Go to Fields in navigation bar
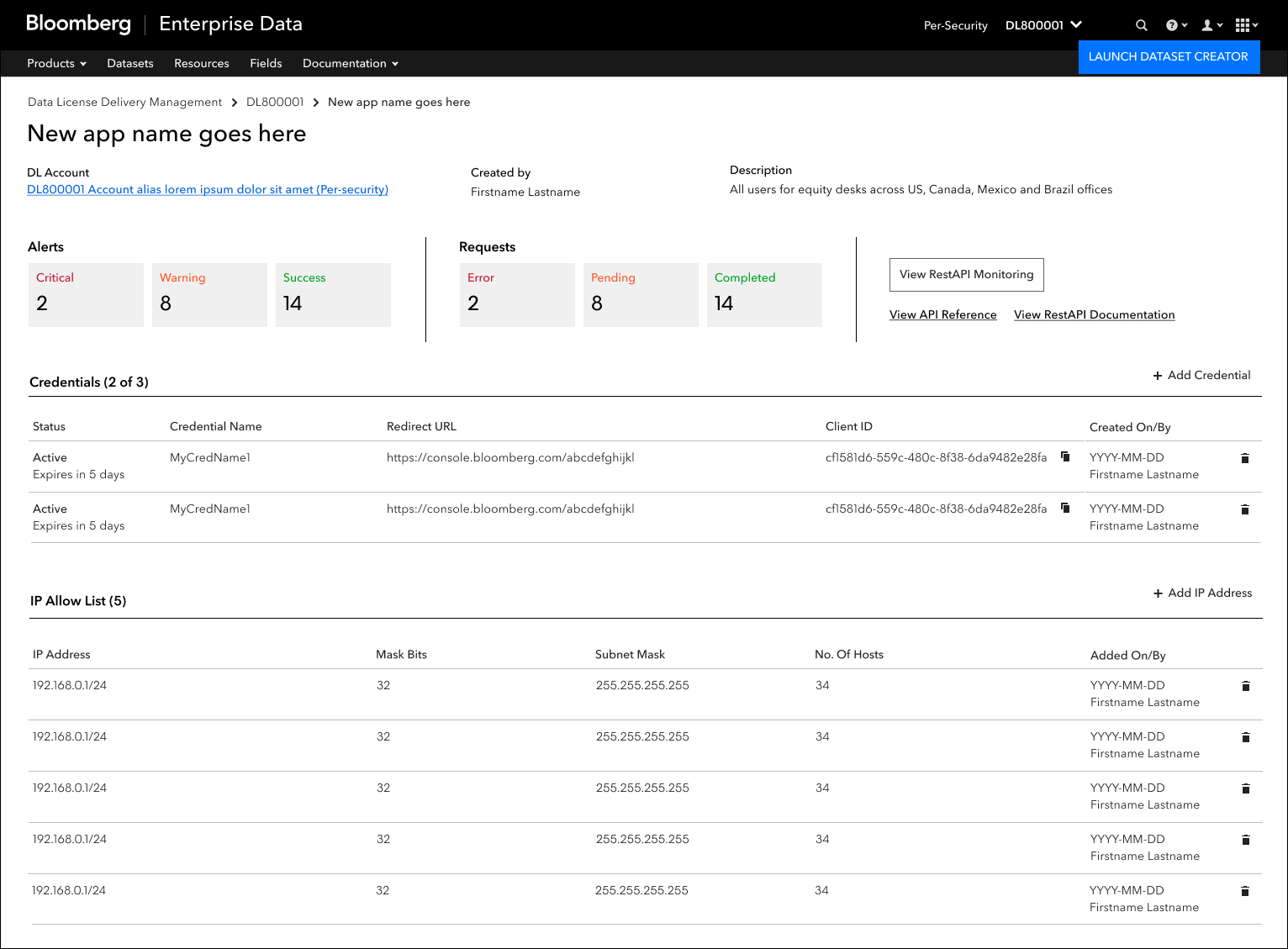This screenshot has width=1288, height=949. click(x=266, y=63)
